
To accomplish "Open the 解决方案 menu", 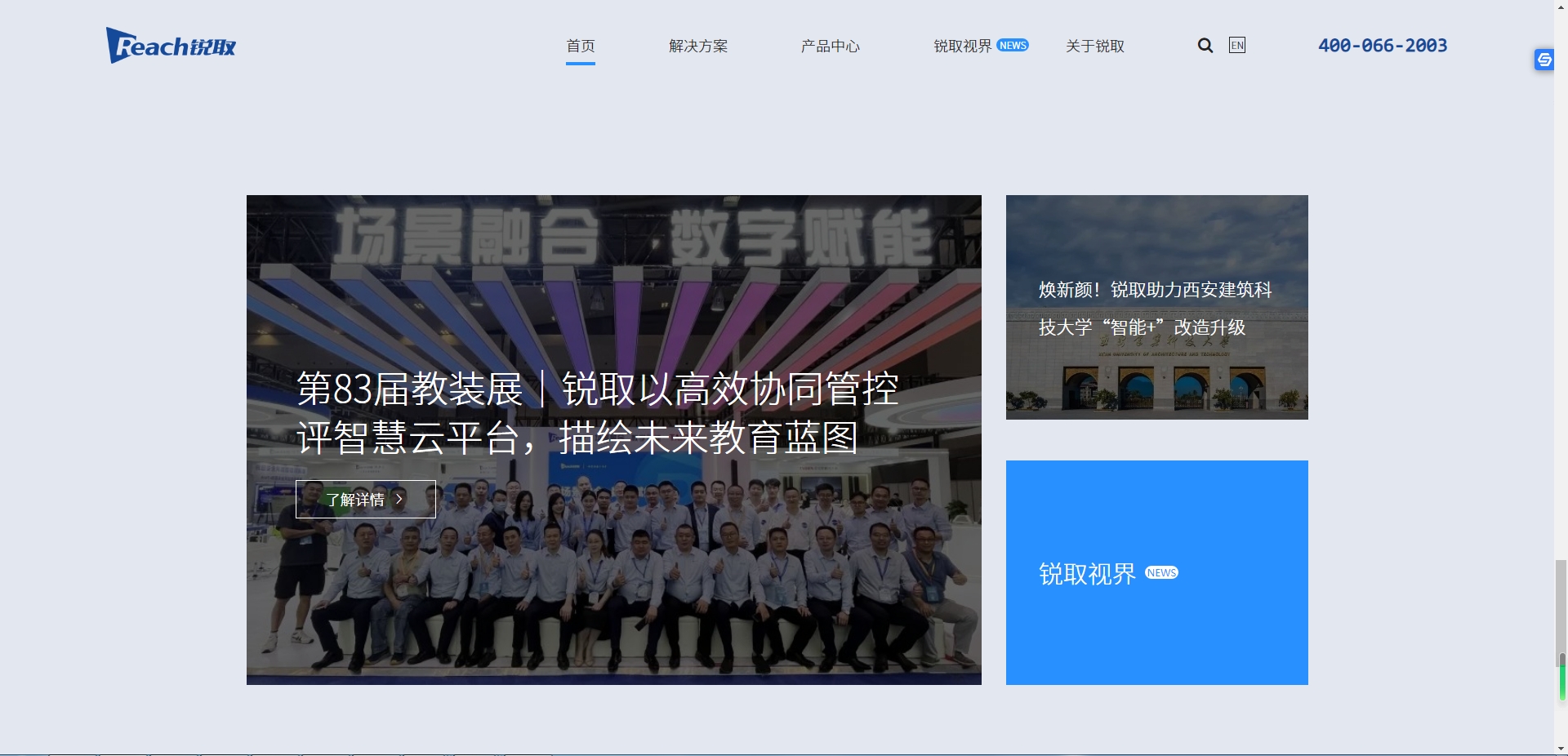I will (698, 47).
